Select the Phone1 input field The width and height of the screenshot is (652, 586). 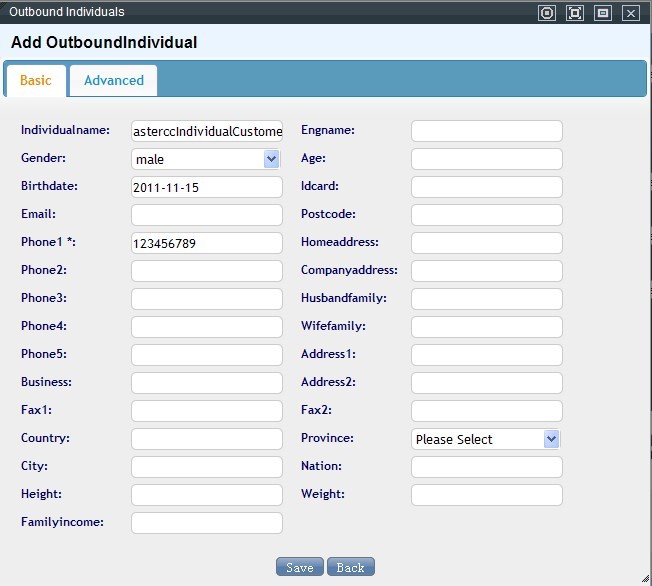207,243
